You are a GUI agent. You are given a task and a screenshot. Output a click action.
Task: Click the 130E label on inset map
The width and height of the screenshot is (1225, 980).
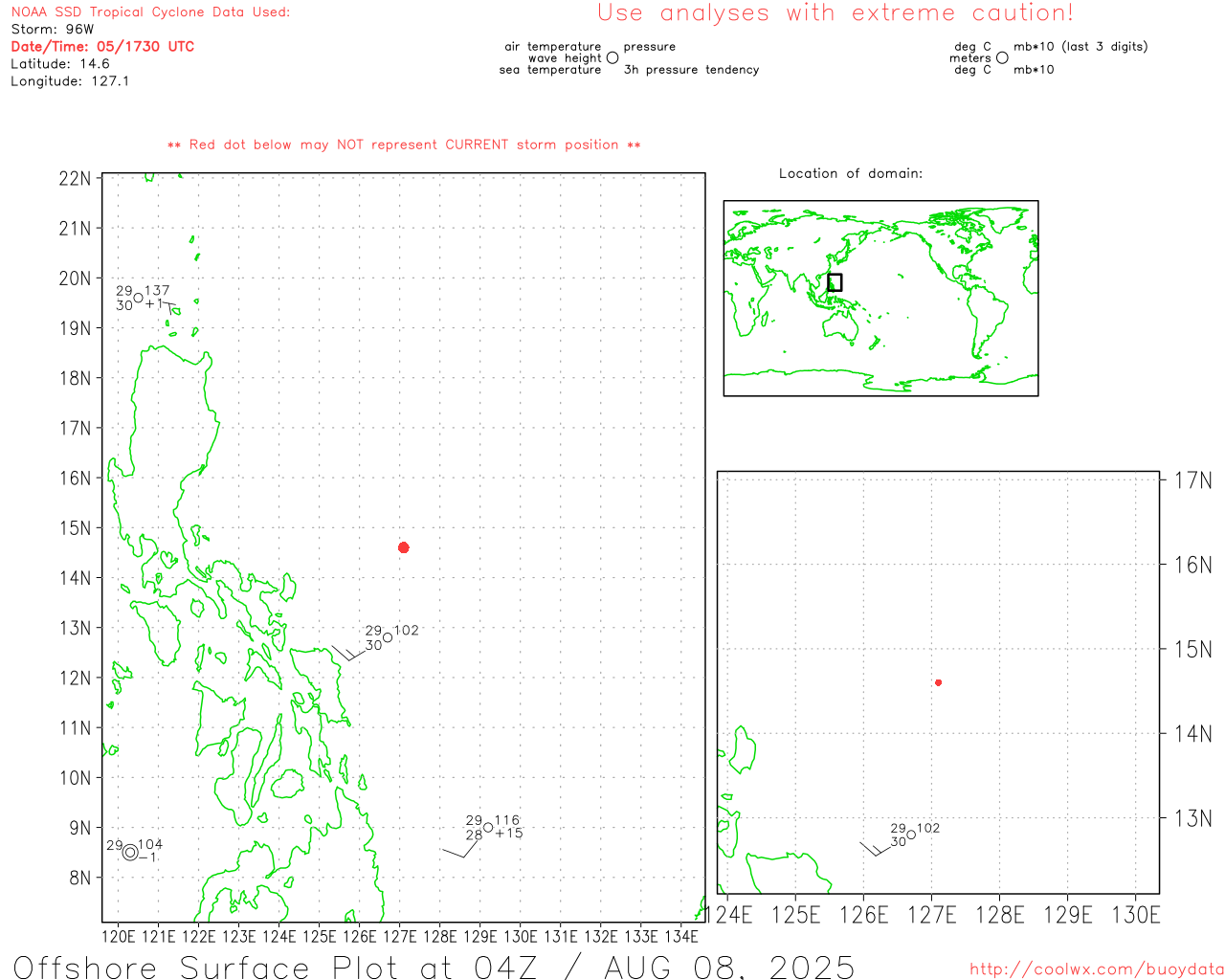pyautogui.click(x=1136, y=915)
